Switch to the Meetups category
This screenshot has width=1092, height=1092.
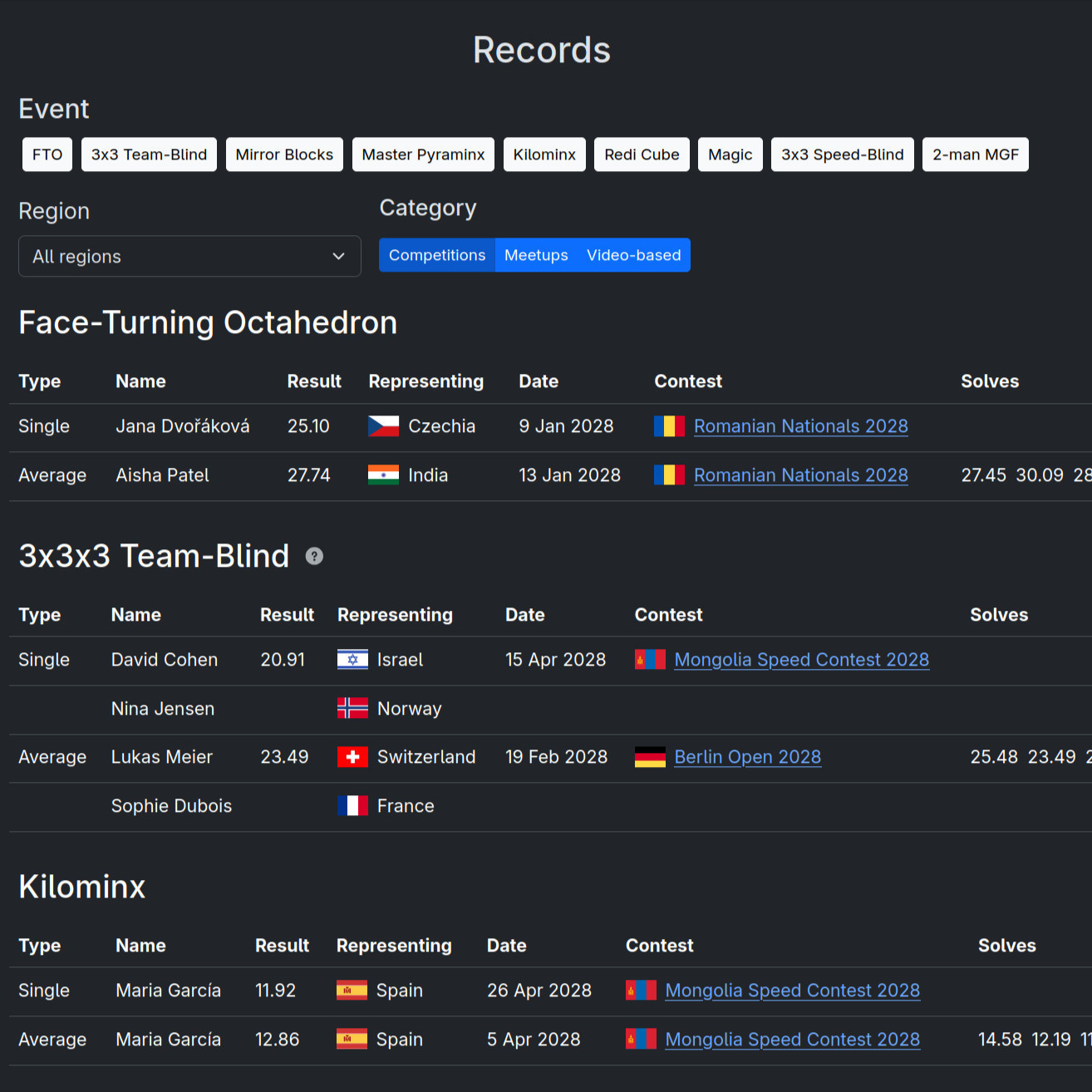(x=536, y=255)
